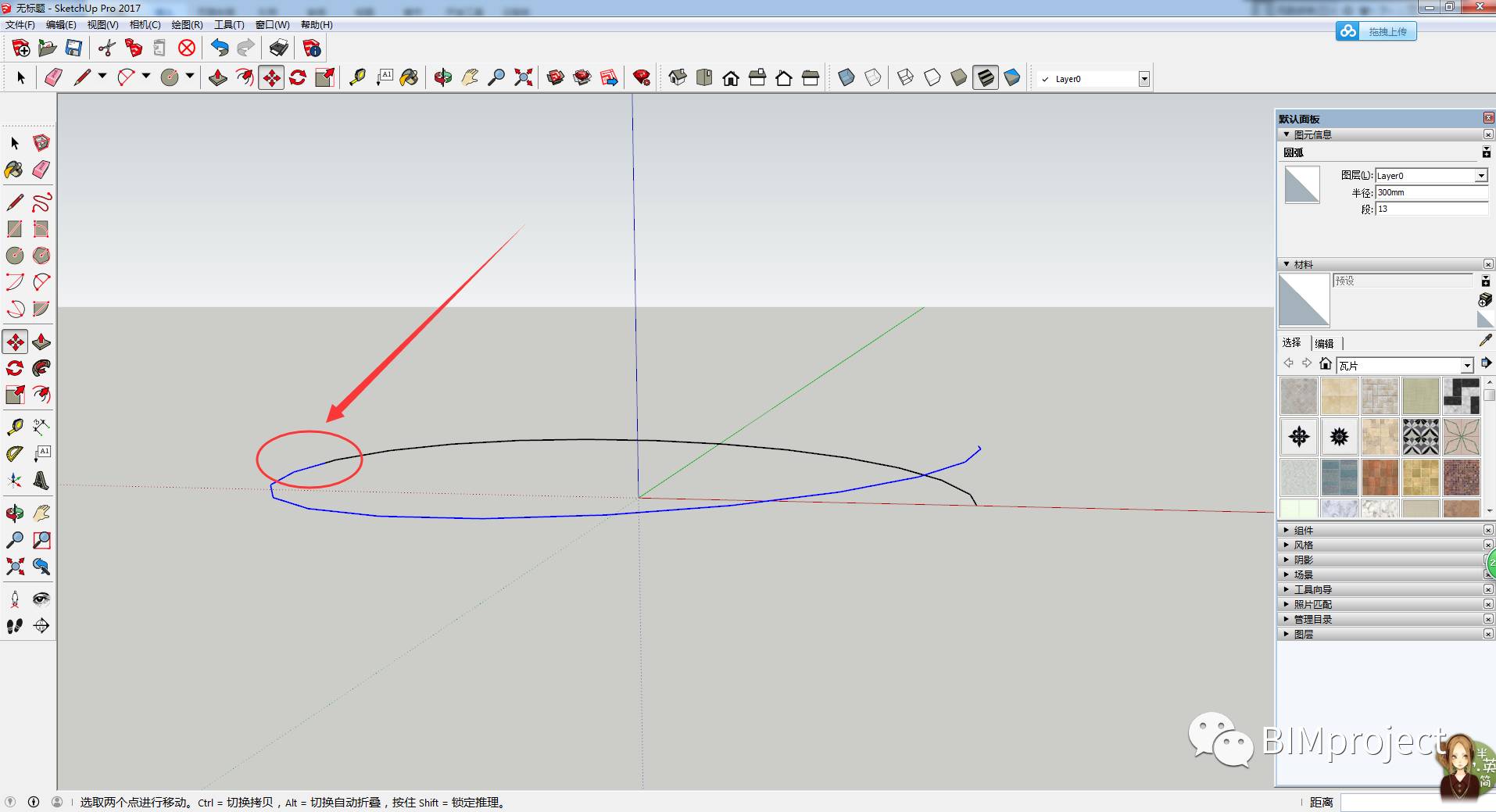
Task: Click the Undo arrow icon
Action: (x=220, y=48)
